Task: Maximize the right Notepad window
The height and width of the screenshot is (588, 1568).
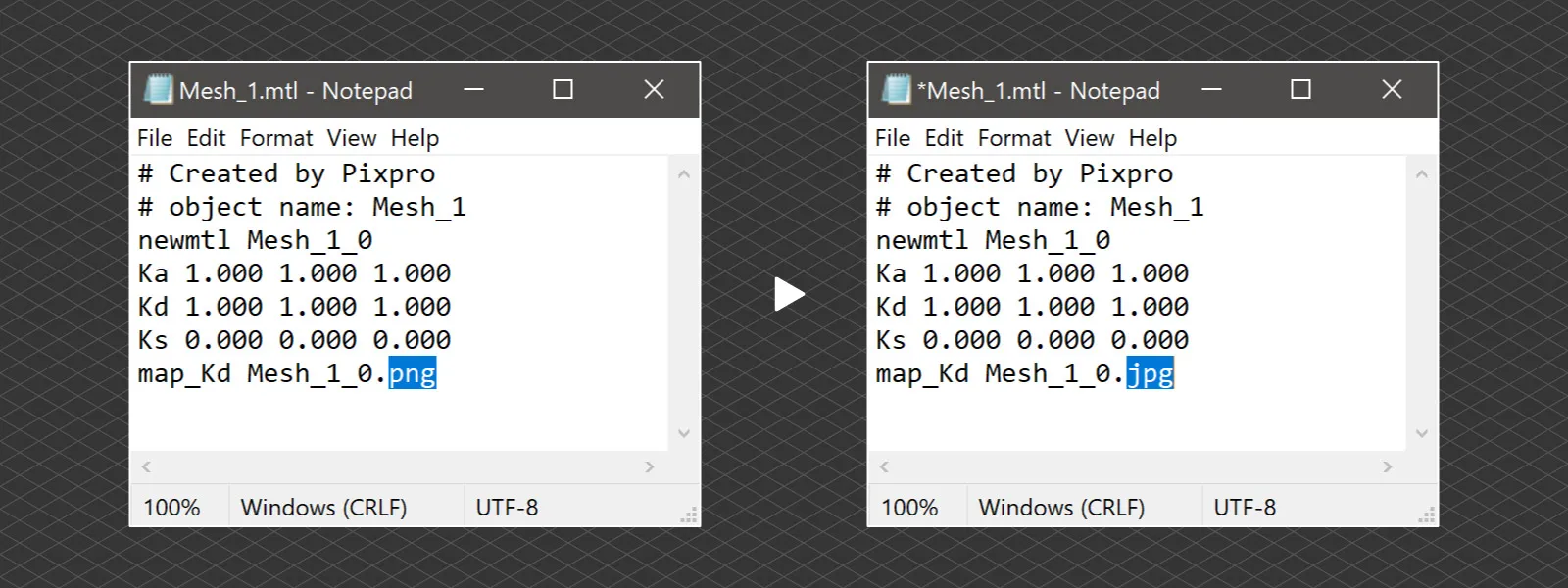Action: [1300, 90]
